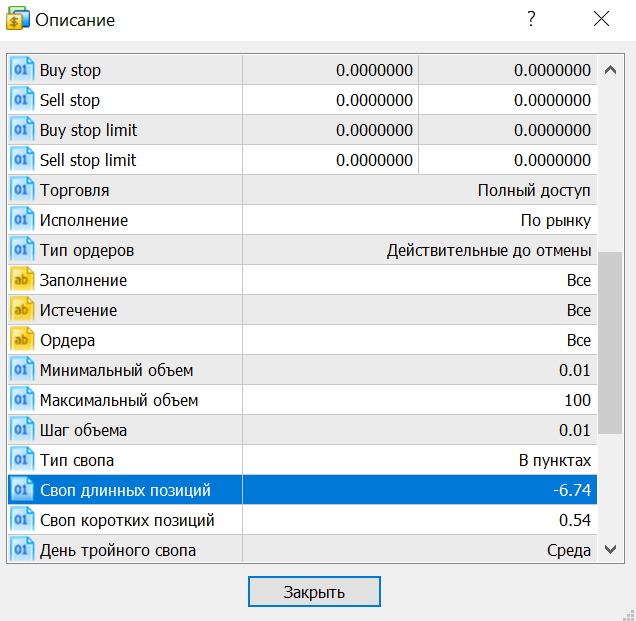Click the Максимальный объем value 100
This screenshot has width=636, height=621.
coord(576,400)
